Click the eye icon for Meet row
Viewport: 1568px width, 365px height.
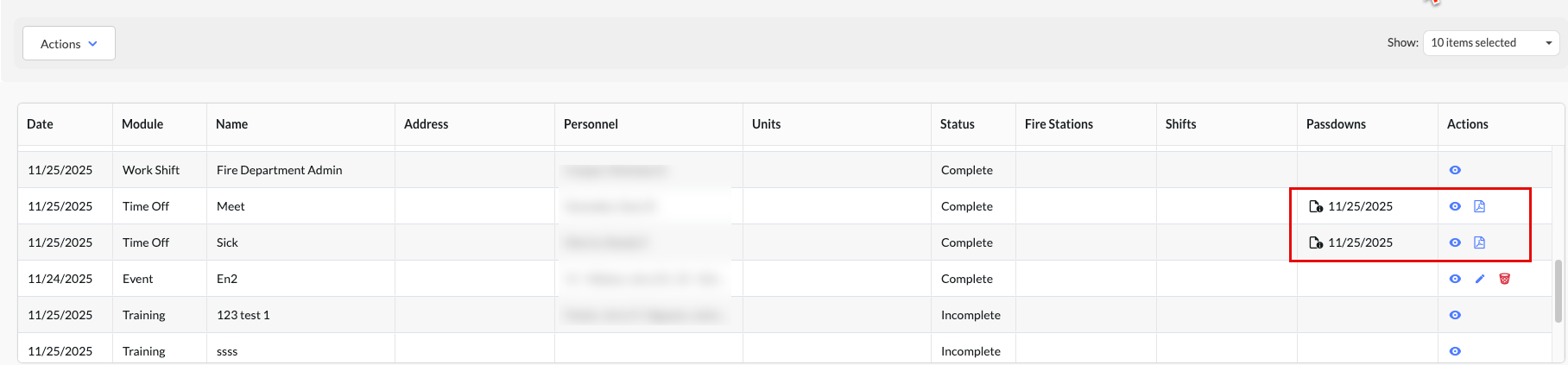(1455, 206)
